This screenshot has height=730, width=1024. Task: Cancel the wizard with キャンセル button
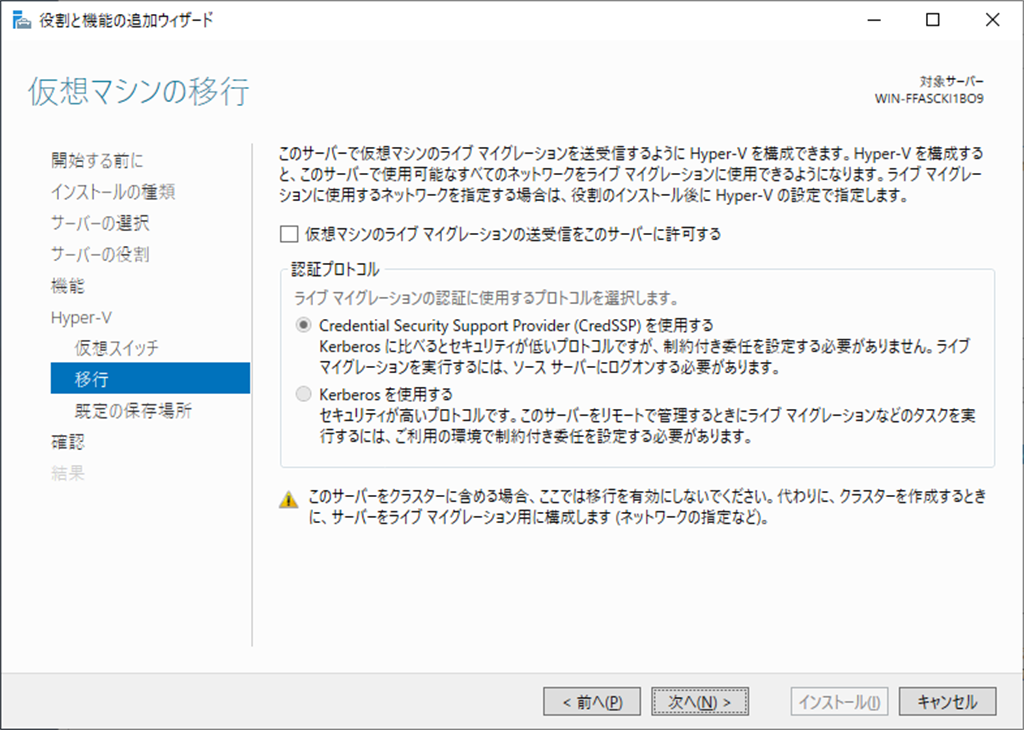click(x=947, y=702)
